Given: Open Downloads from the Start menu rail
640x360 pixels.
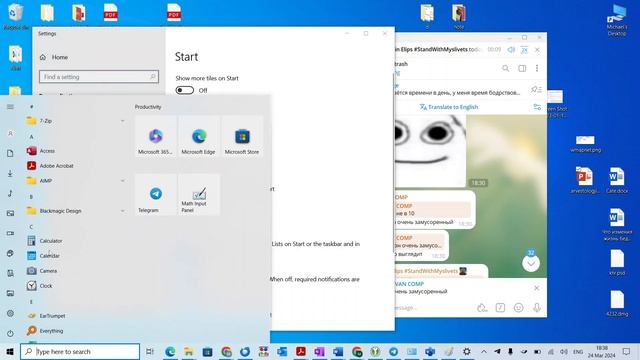Looking at the screenshot, I should (10, 173).
